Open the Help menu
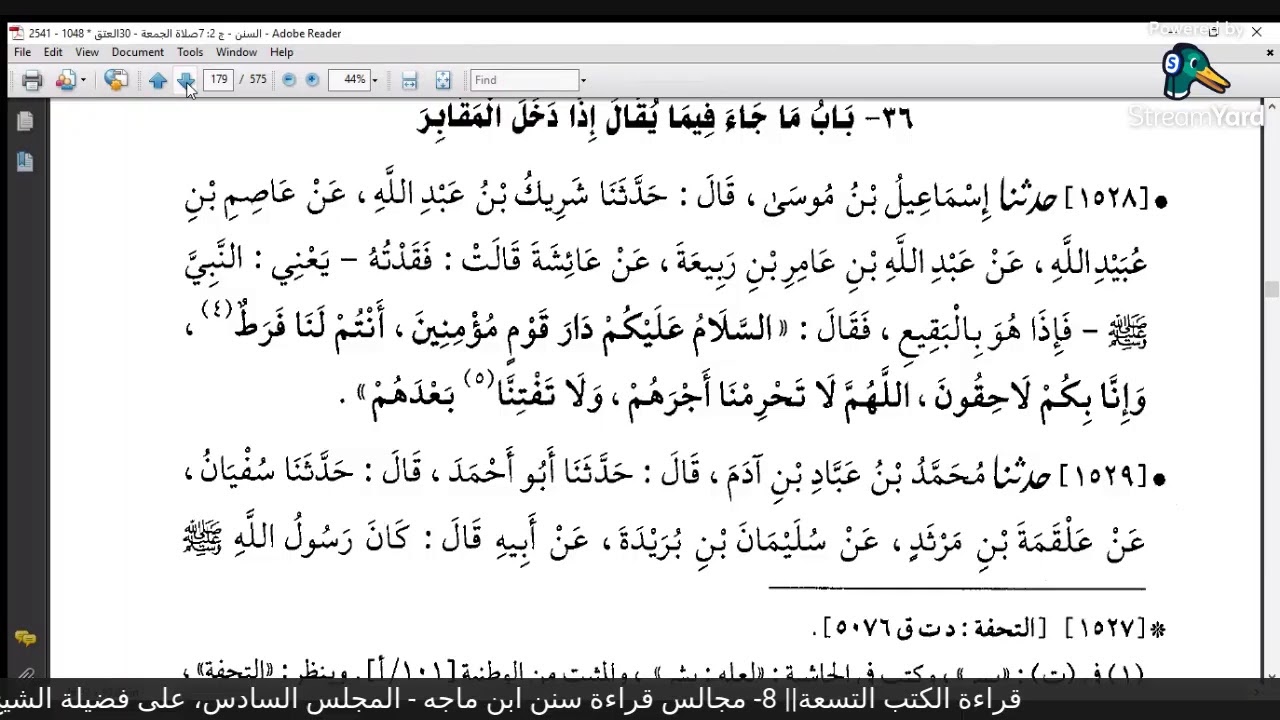This screenshot has width=1280, height=720. pyautogui.click(x=281, y=52)
